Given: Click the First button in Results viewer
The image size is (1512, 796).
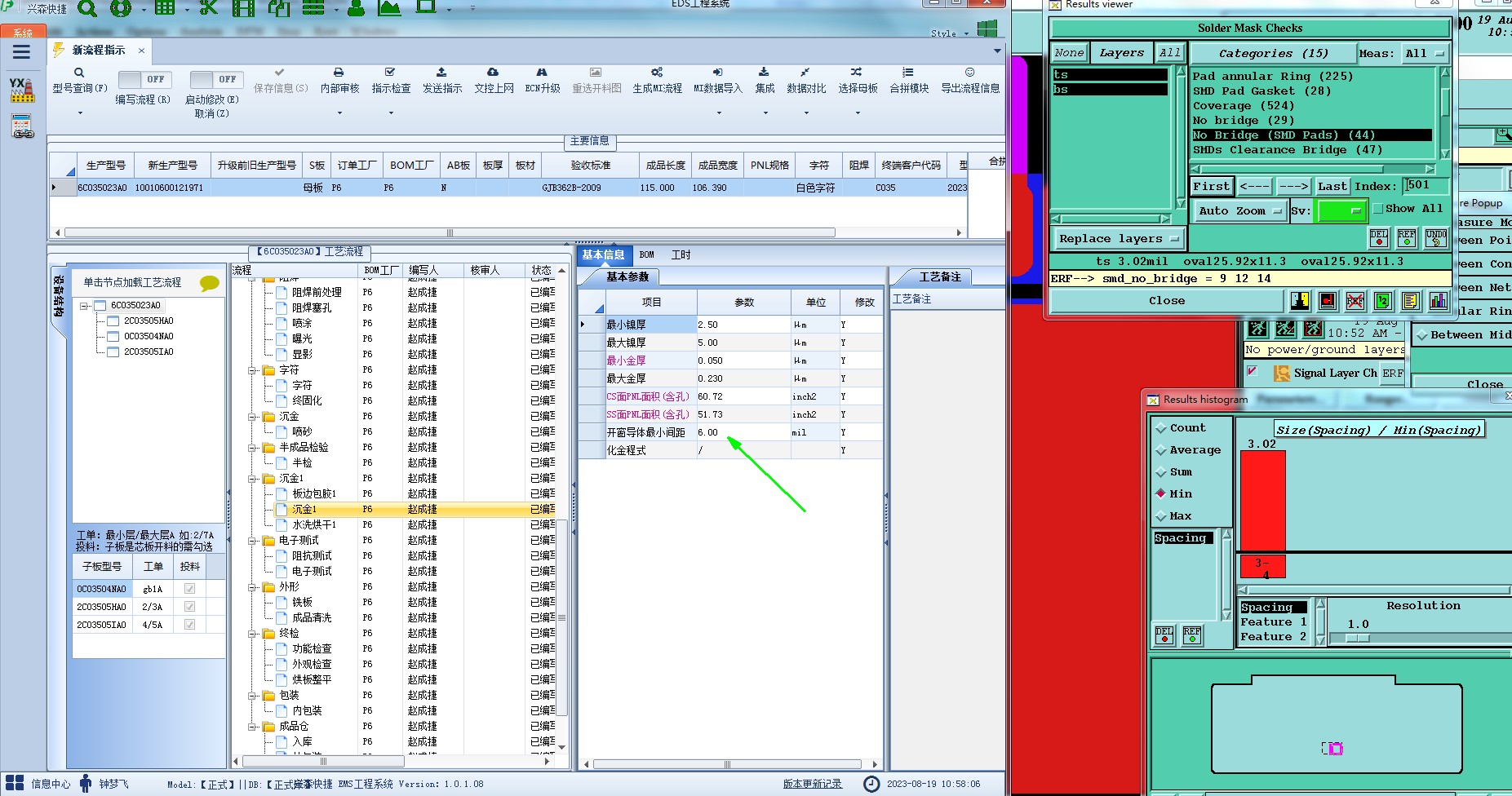Looking at the screenshot, I should tap(1211, 186).
